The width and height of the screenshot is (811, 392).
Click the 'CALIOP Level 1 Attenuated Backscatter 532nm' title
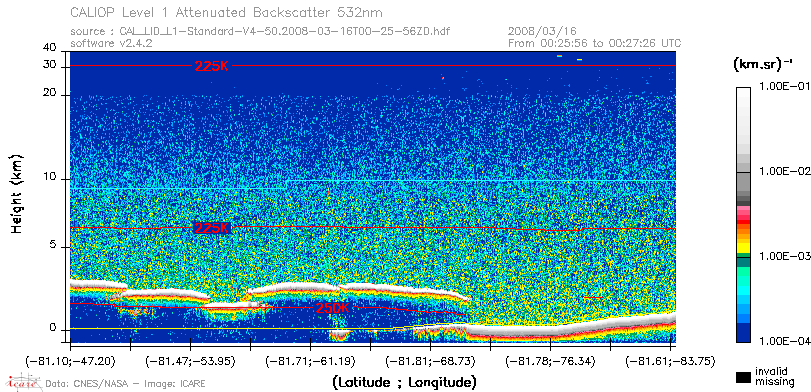pyautogui.click(x=227, y=12)
